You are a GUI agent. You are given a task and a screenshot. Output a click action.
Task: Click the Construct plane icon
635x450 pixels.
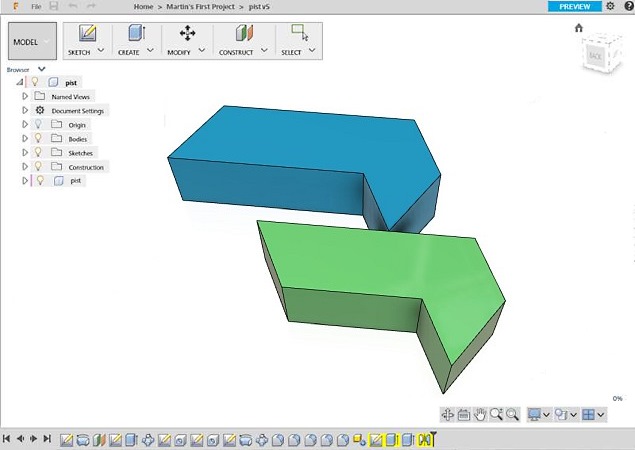pos(244,33)
